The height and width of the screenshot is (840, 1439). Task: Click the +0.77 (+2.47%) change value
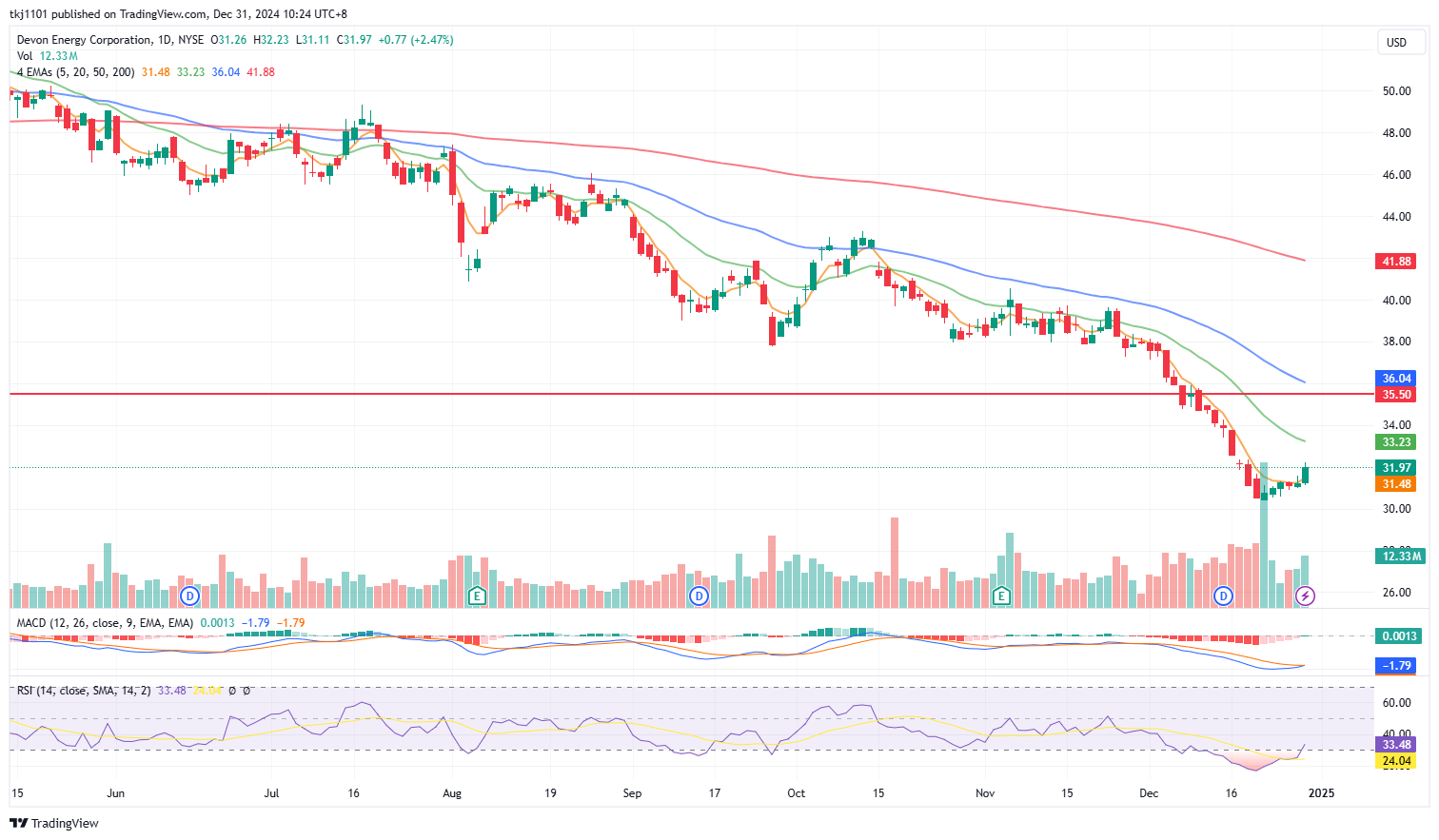[x=416, y=40]
